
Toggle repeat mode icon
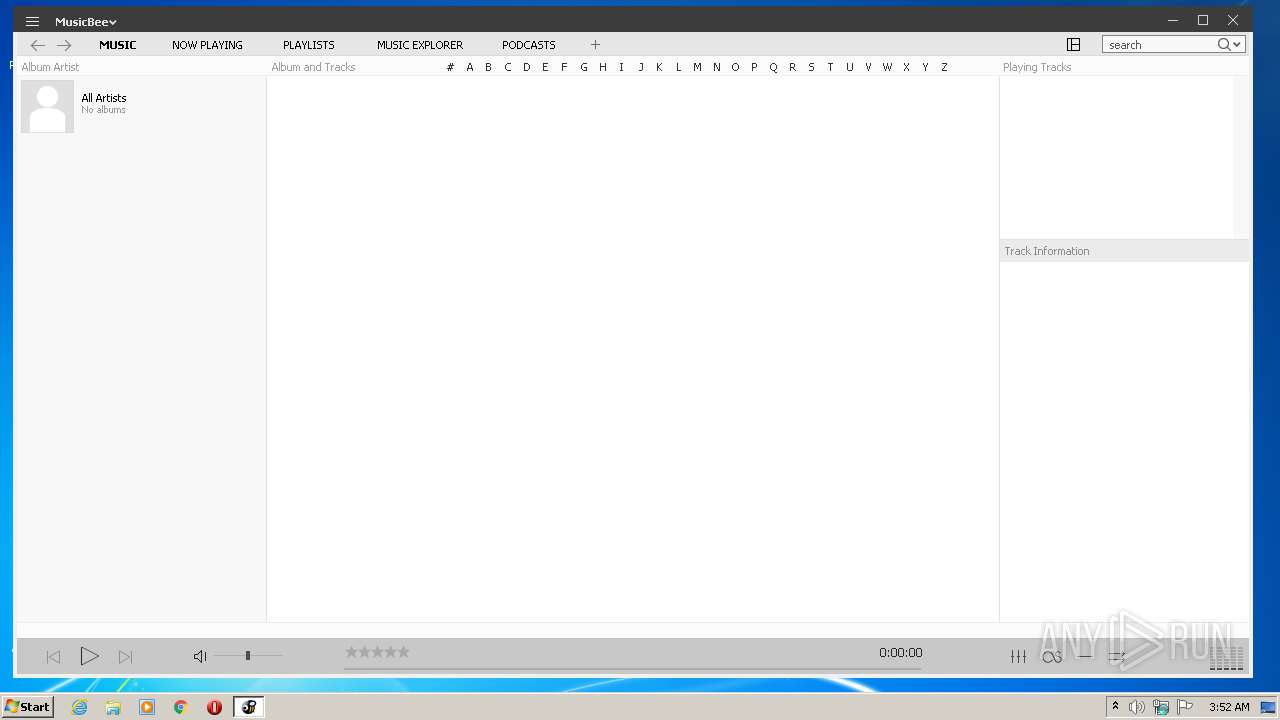(1085, 656)
